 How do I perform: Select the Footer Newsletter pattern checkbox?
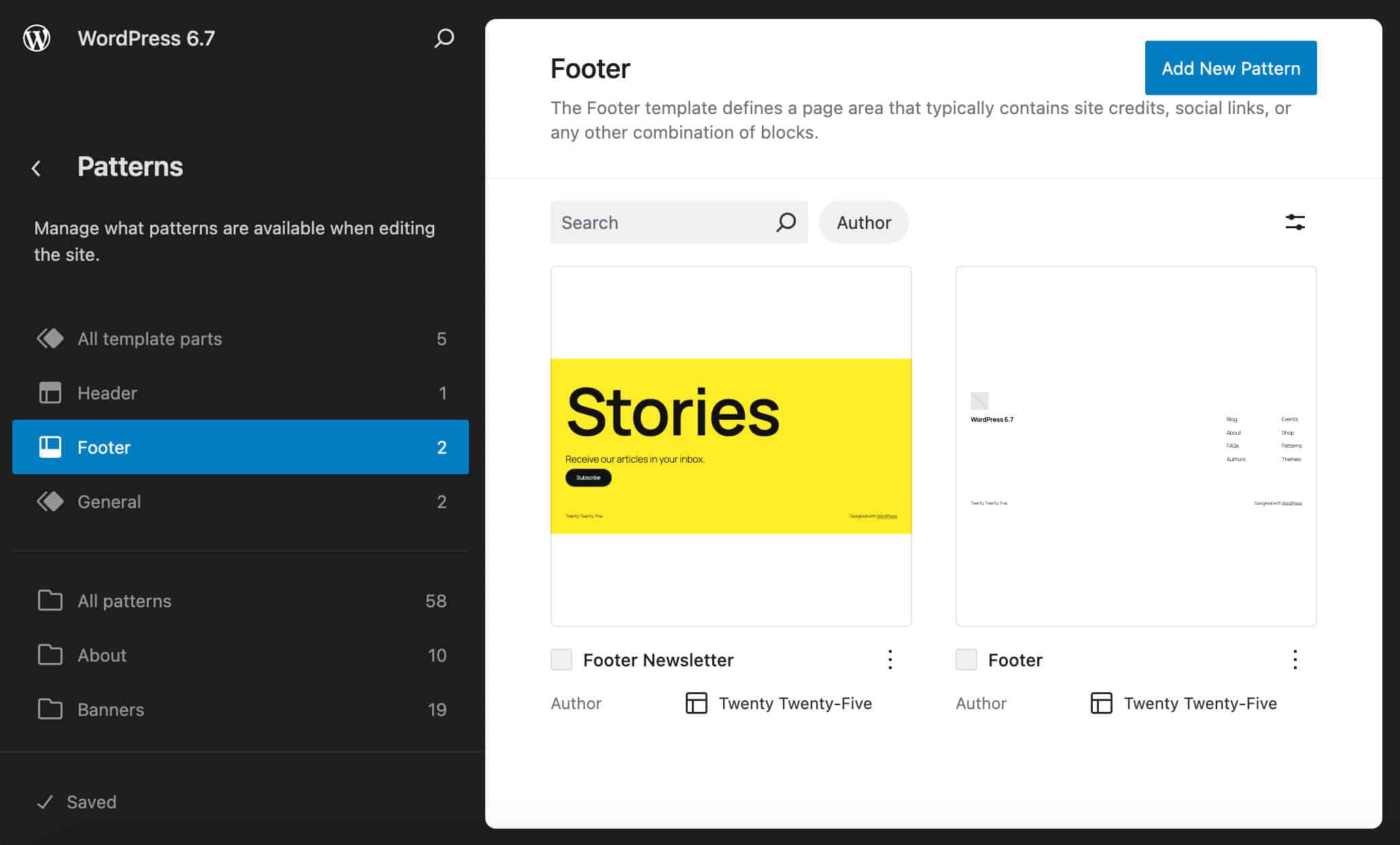561,660
